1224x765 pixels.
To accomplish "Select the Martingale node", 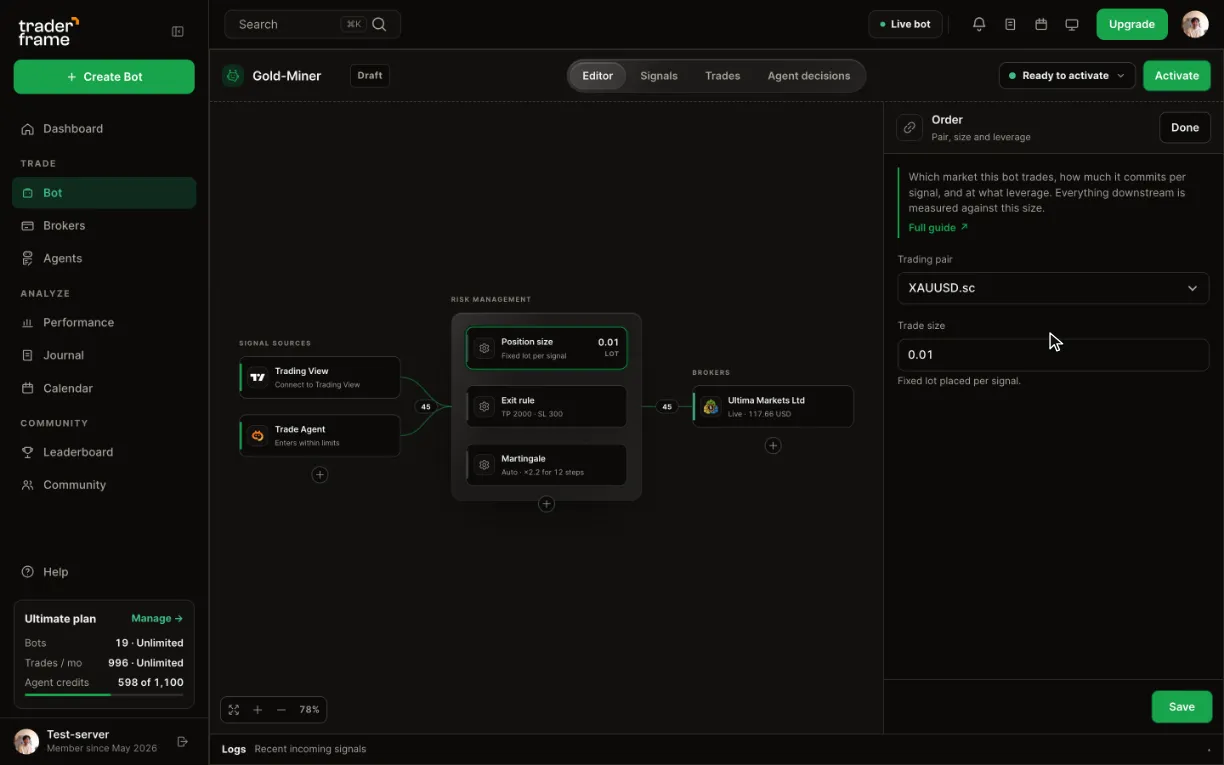I will (546, 465).
